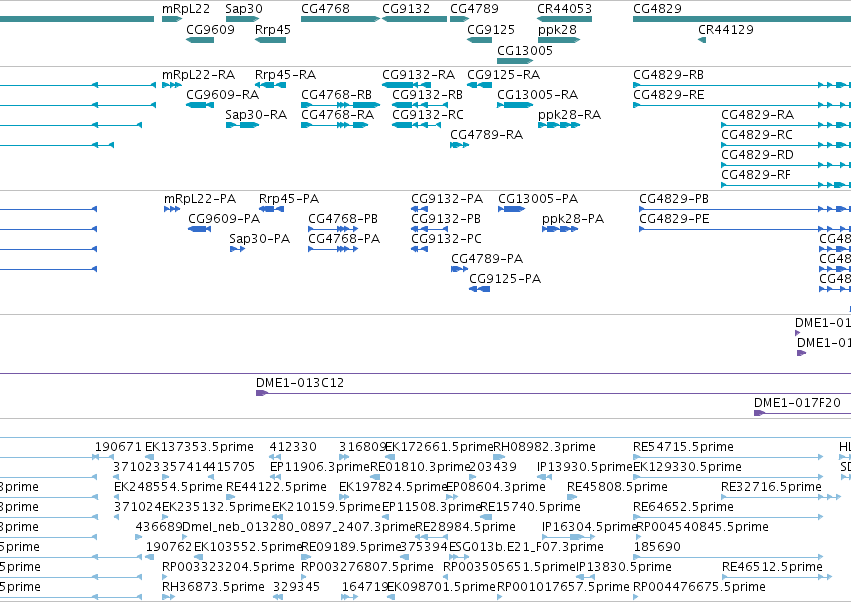This screenshot has width=851, height=602.
Task: Select transcript CG4829-RD label
Action: (758, 155)
